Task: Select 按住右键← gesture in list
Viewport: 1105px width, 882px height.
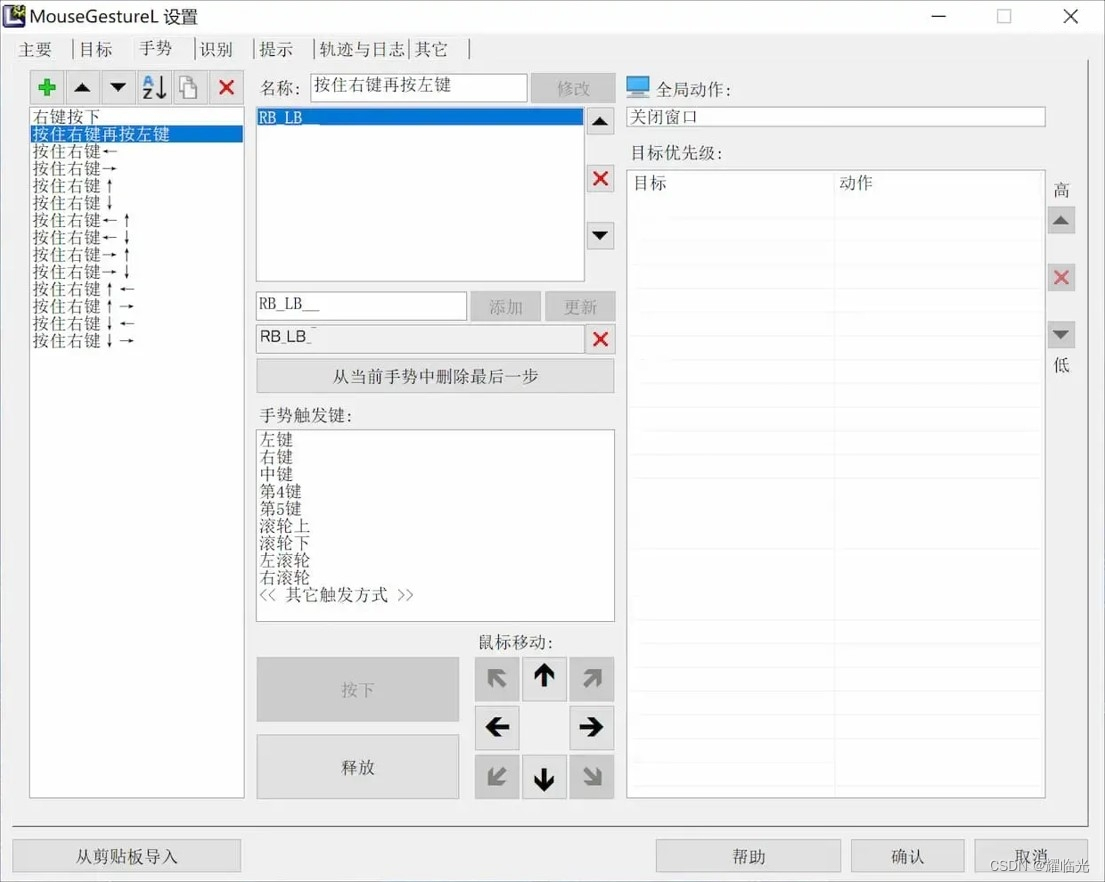Action: [x=137, y=151]
